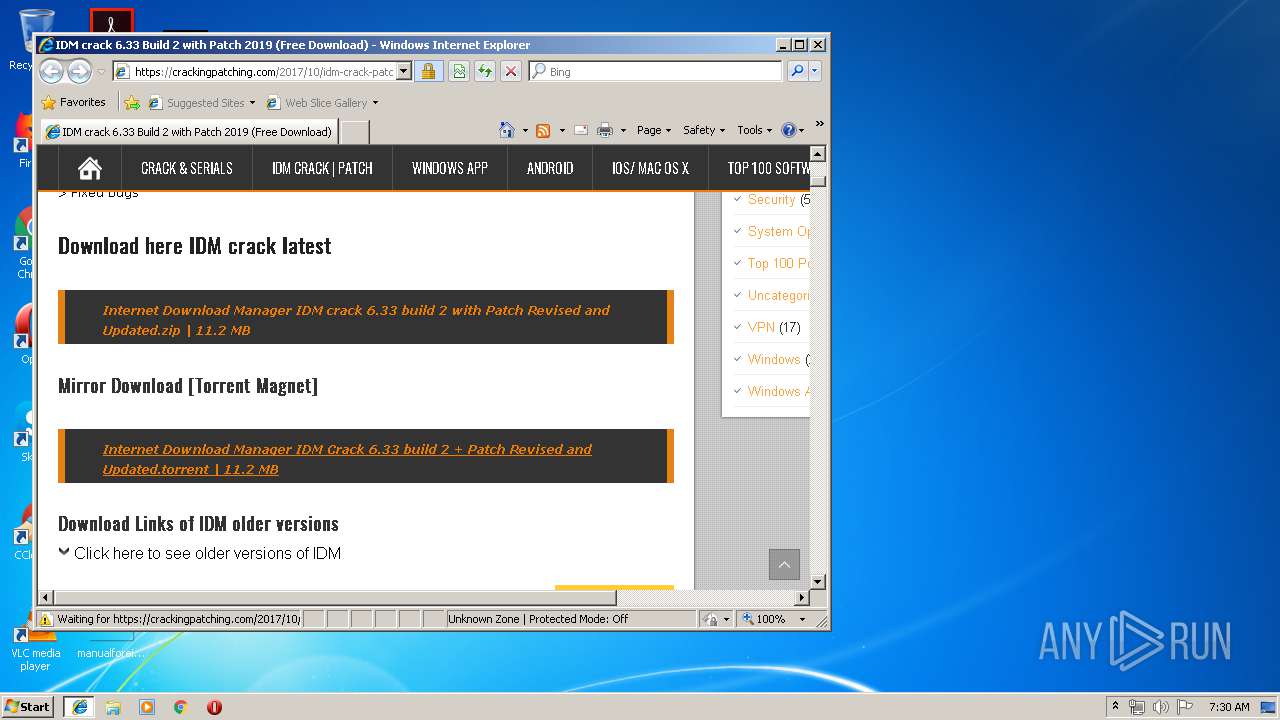This screenshot has width=1280, height=720.
Task: Click the vertical scrollbar down arrow
Action: 818,581
